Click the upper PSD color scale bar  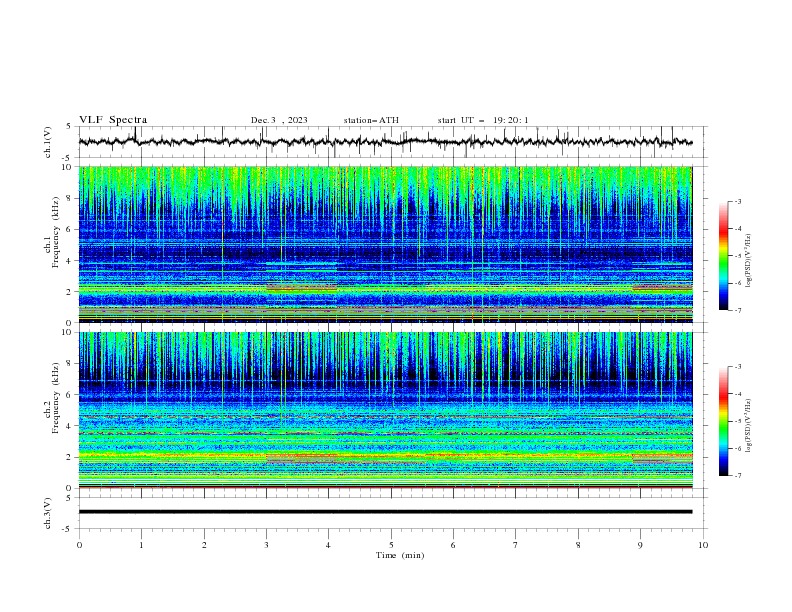pos(724,256)
